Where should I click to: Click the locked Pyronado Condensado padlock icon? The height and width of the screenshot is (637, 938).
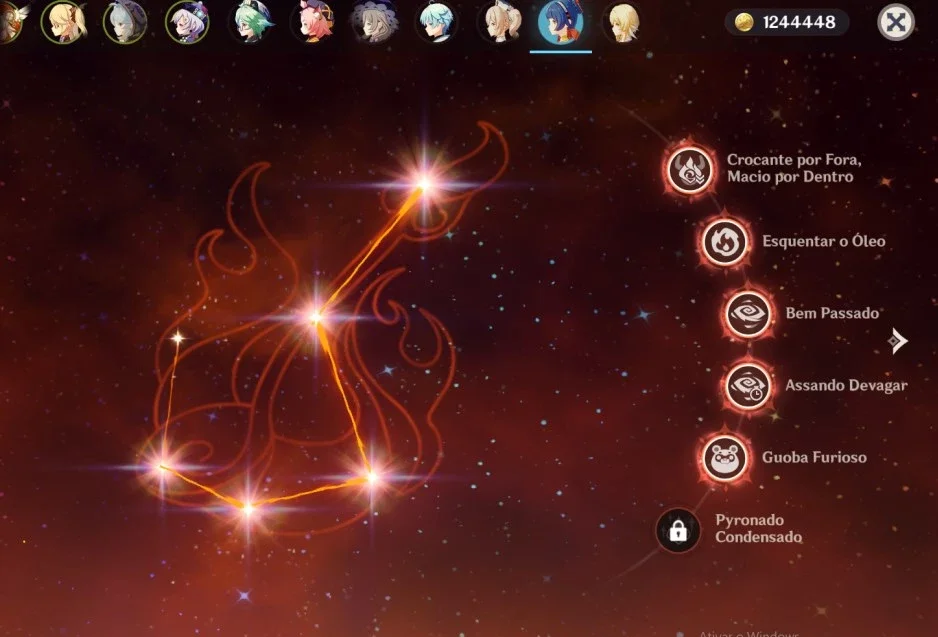pos(678,530)
